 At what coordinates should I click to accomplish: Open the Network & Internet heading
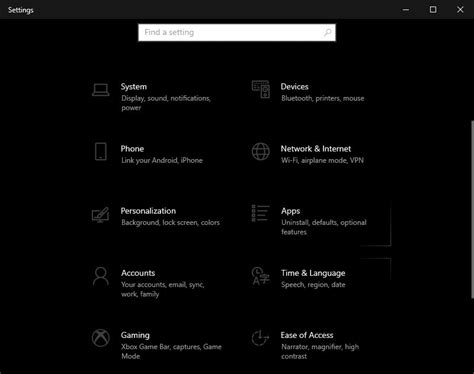pyautogui.click(x=316, y=149)
